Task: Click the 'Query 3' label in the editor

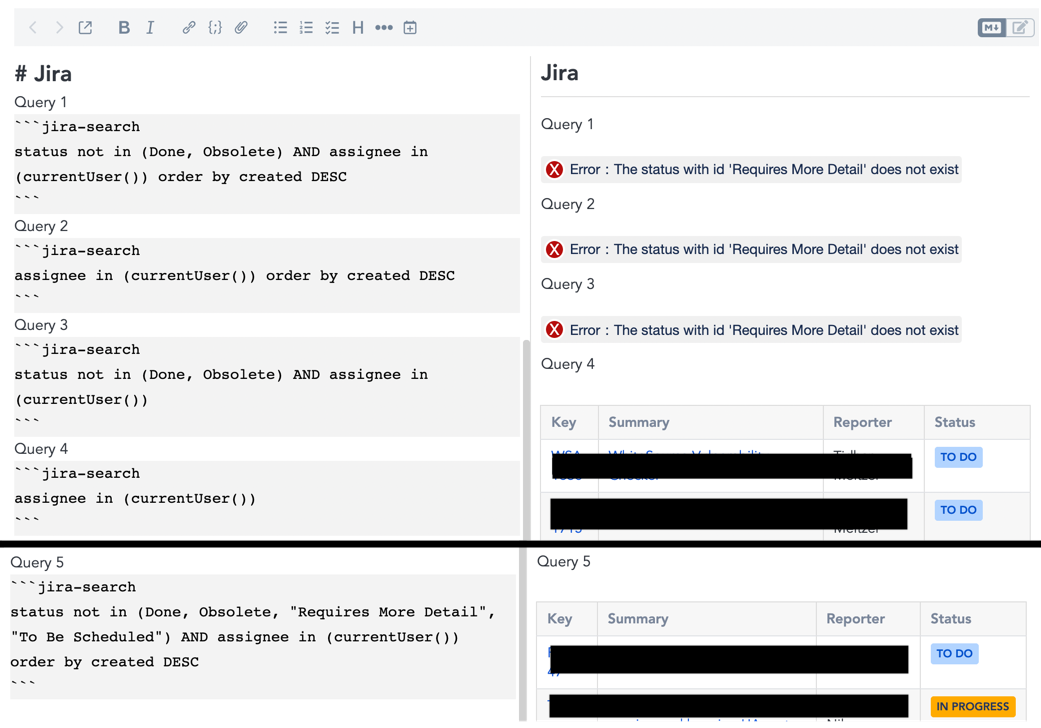Action: (41, 325)
